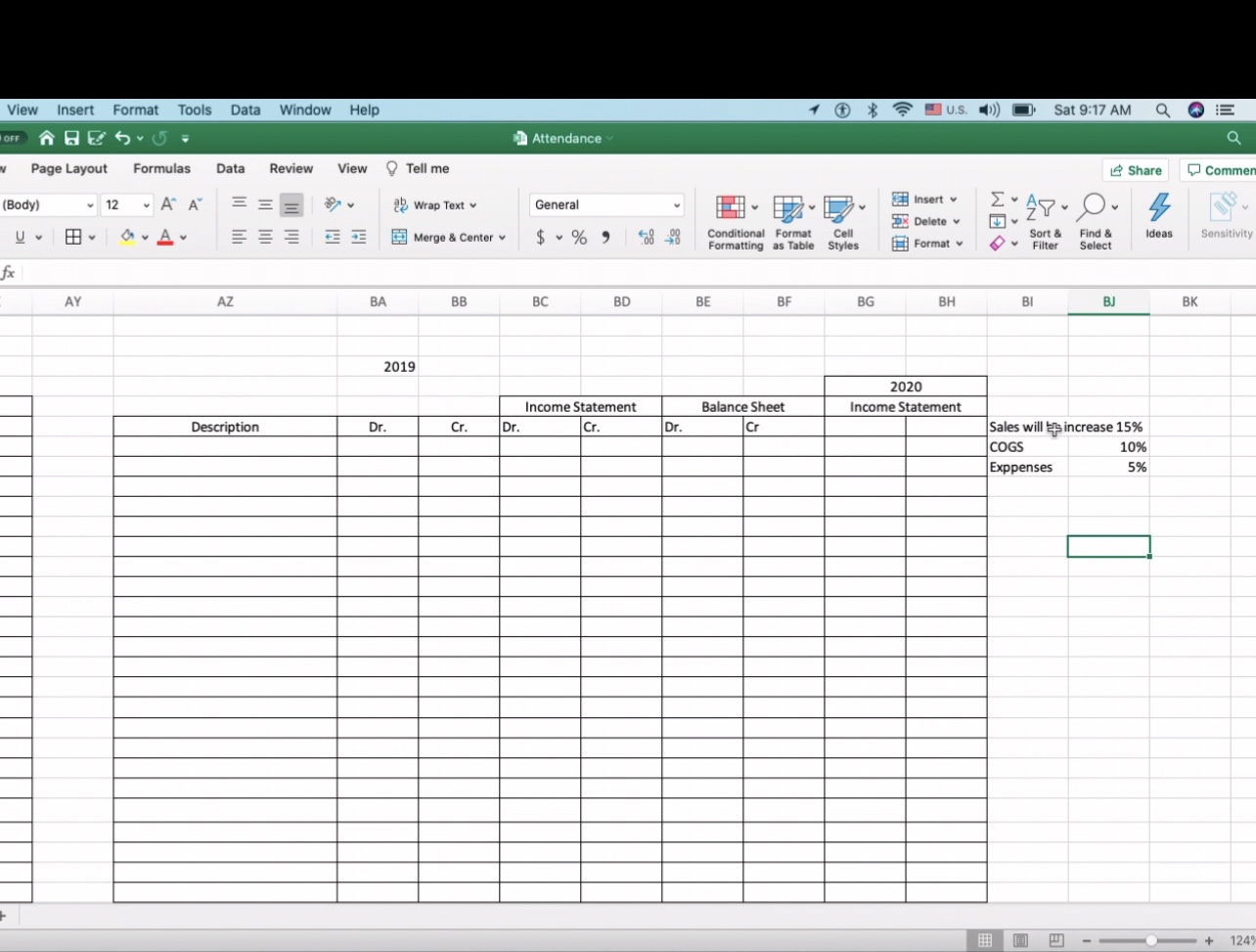
Task: Click the Find & Select magnifier icon
Action: click(x=1093, y=207)
